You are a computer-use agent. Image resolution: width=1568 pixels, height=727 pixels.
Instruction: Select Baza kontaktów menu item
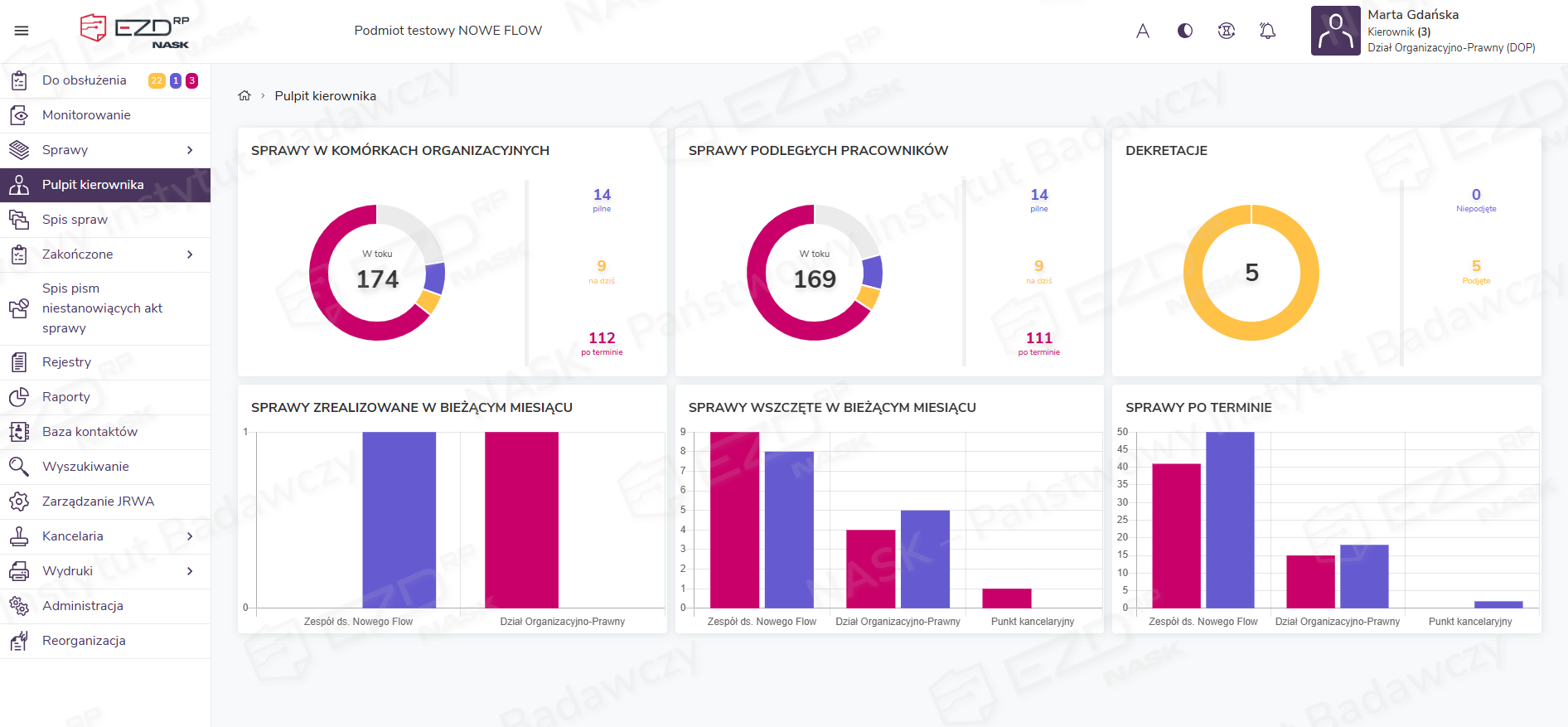click(90, 432)
